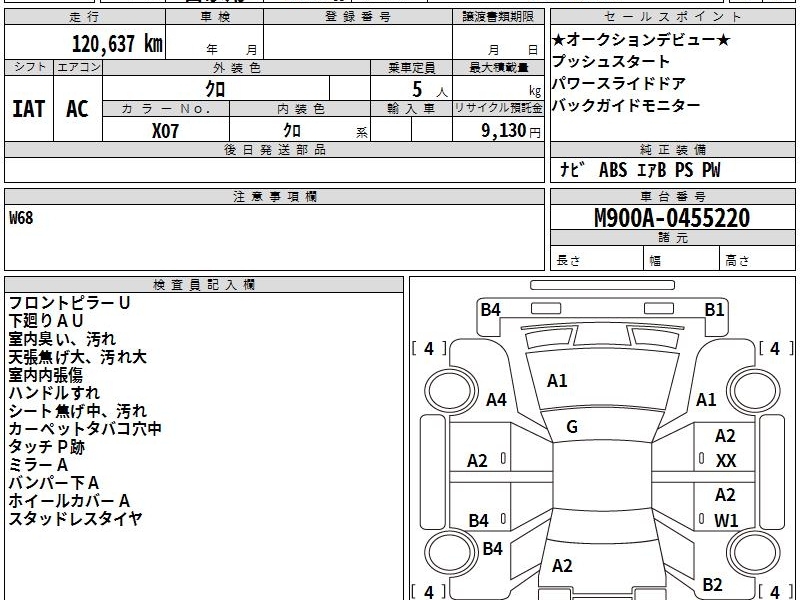Select the クロ value under 外装色

click(215, 89)
